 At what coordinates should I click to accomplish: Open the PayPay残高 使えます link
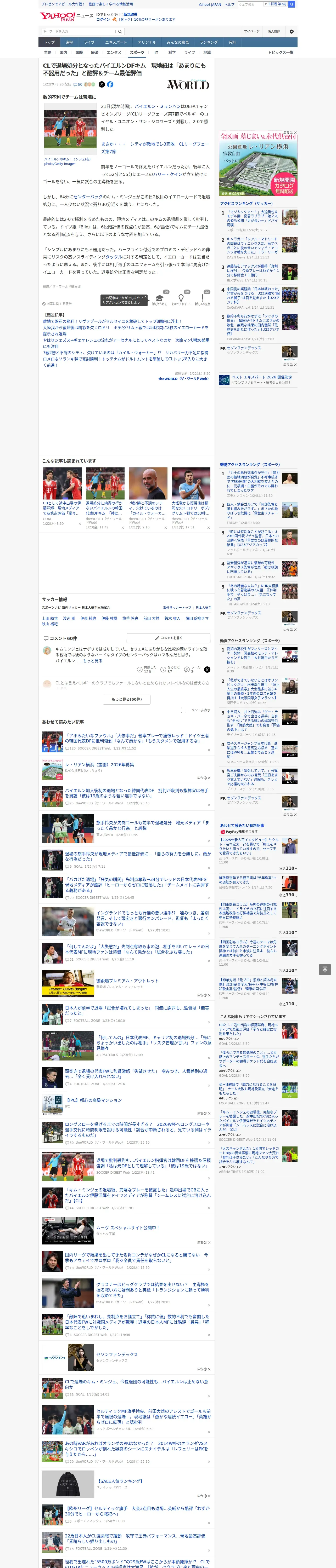[238, 832]
